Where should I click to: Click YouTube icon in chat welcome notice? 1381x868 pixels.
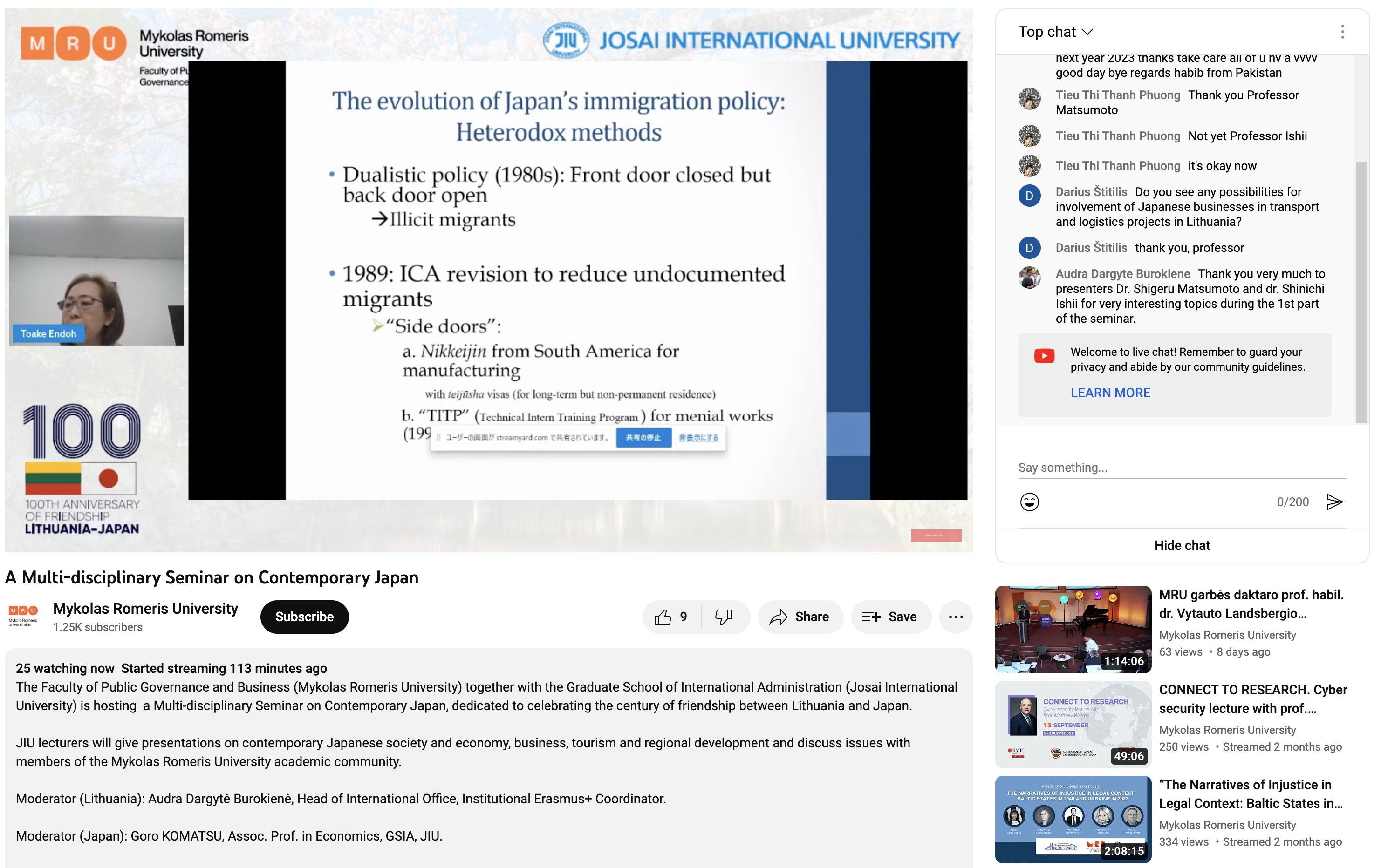1044,356
